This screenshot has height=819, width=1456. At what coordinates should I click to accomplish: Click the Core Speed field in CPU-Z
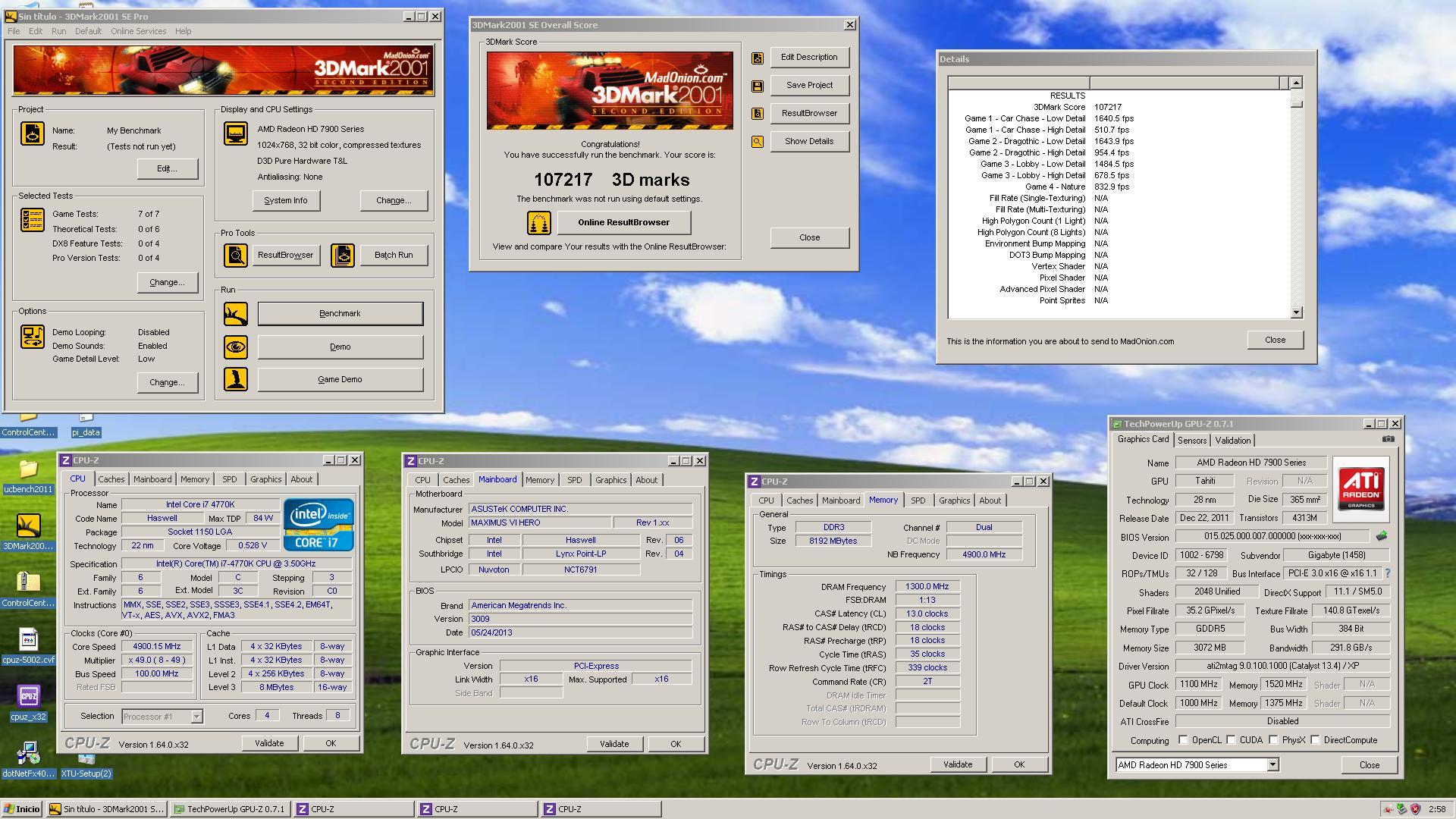coord(157,647)
